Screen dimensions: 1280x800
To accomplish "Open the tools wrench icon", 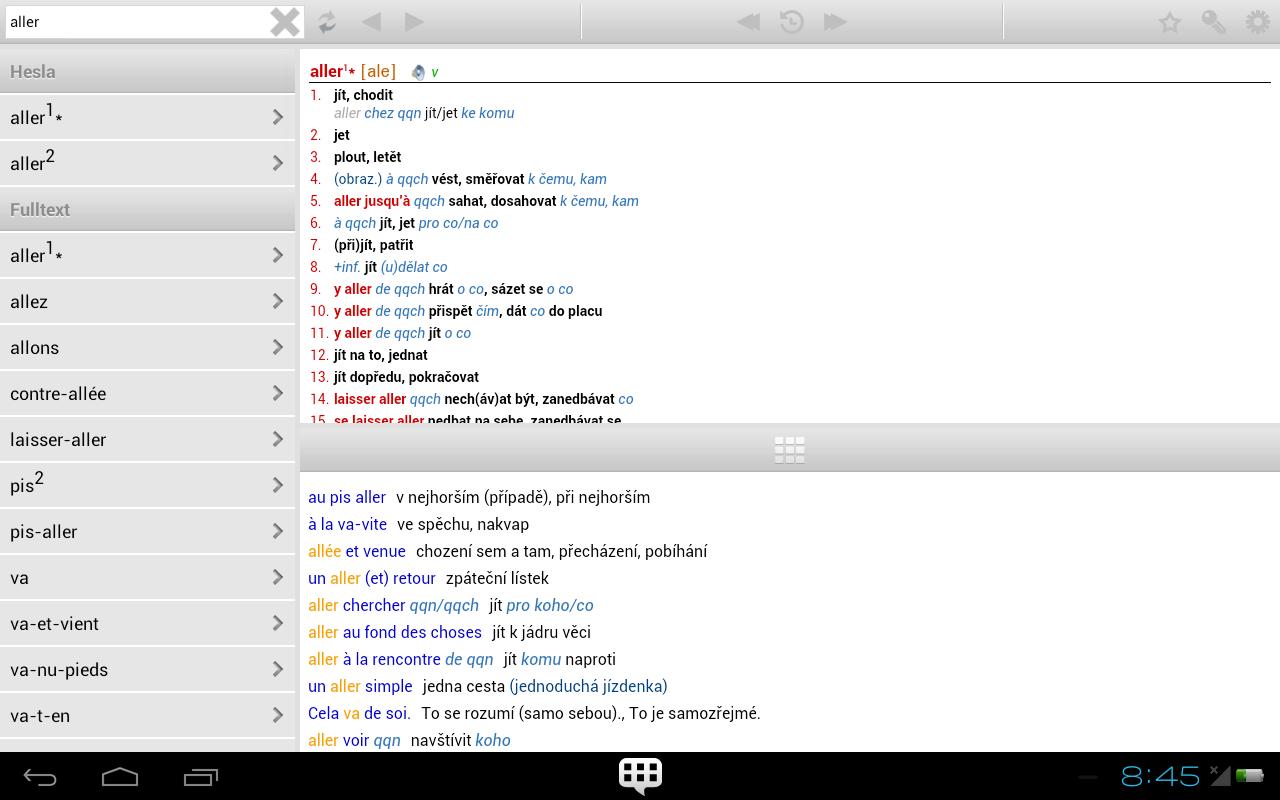I will tap(1214, 21).
